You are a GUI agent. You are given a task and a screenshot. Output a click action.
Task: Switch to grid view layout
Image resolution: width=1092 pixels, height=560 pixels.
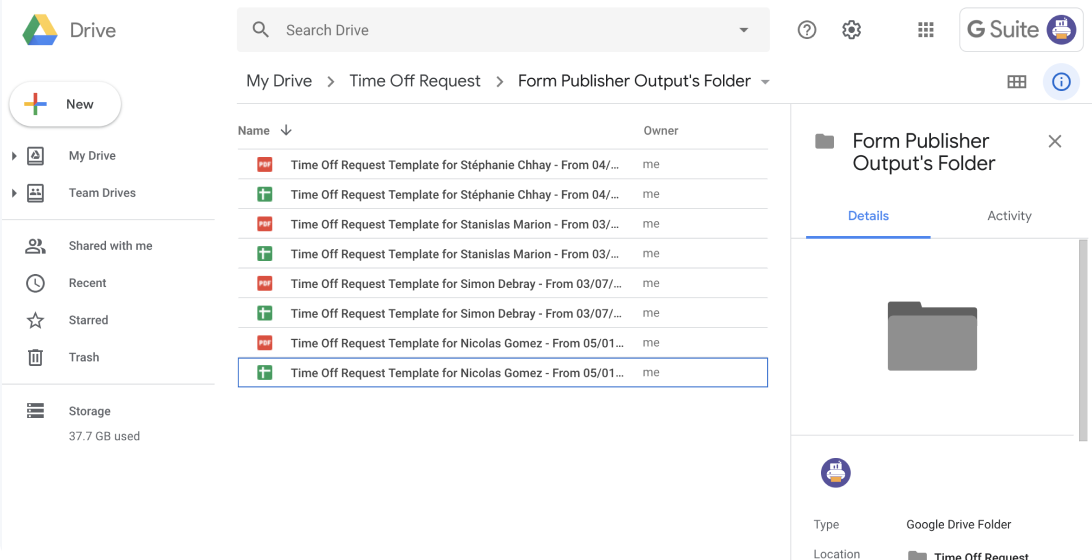click(1017, 82)
